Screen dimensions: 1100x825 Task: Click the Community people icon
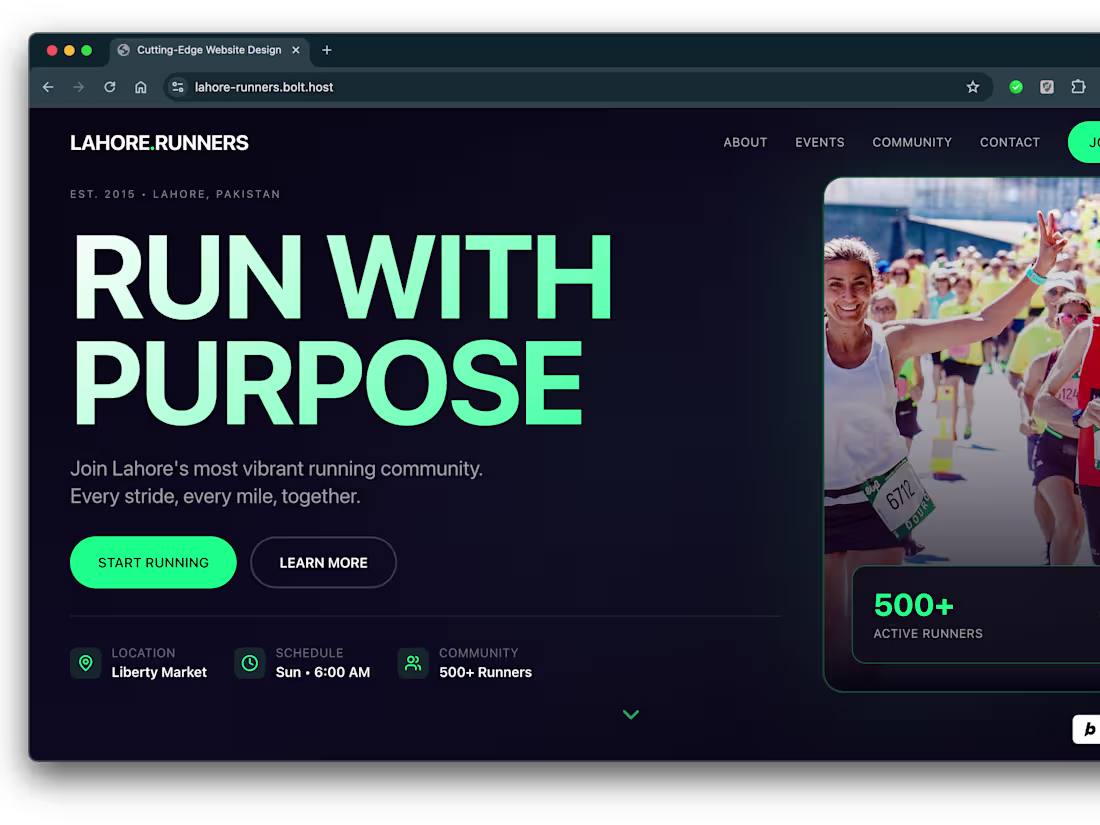413,663
